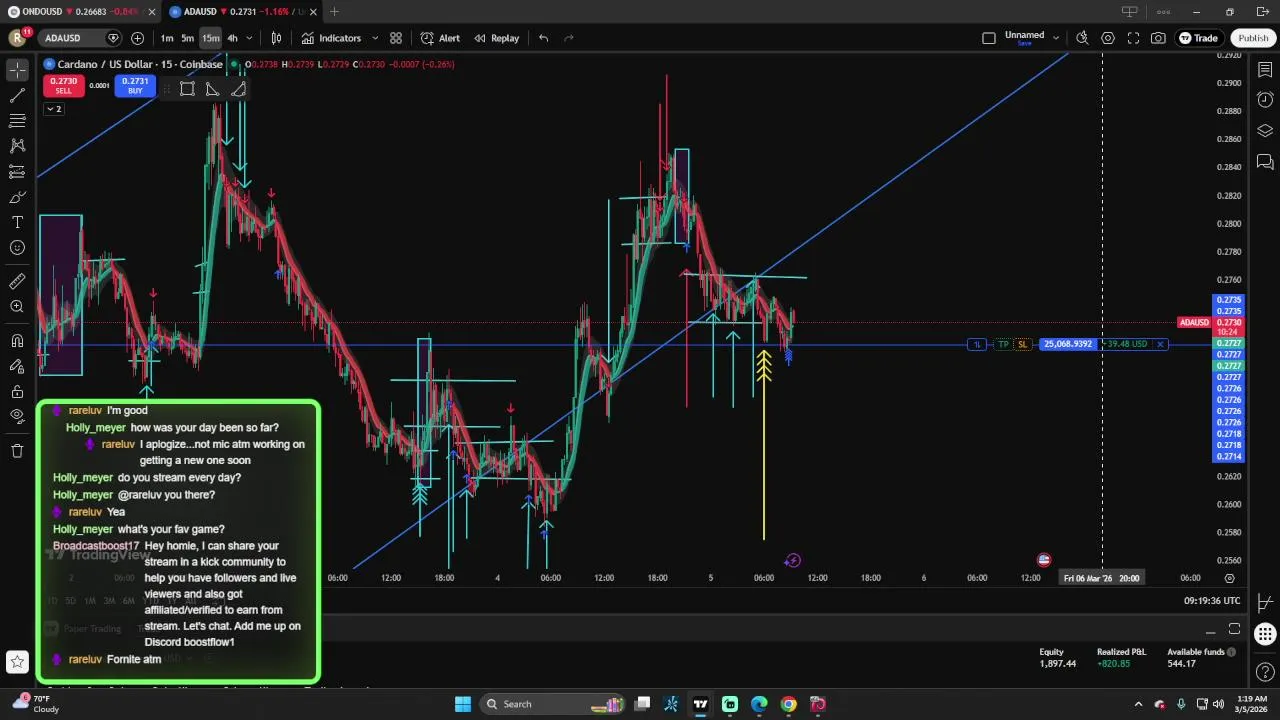The width and height of the screenshot is (1280, 720).
Task: Open the Fibonacci retracement tools
Action: (17, 121)
